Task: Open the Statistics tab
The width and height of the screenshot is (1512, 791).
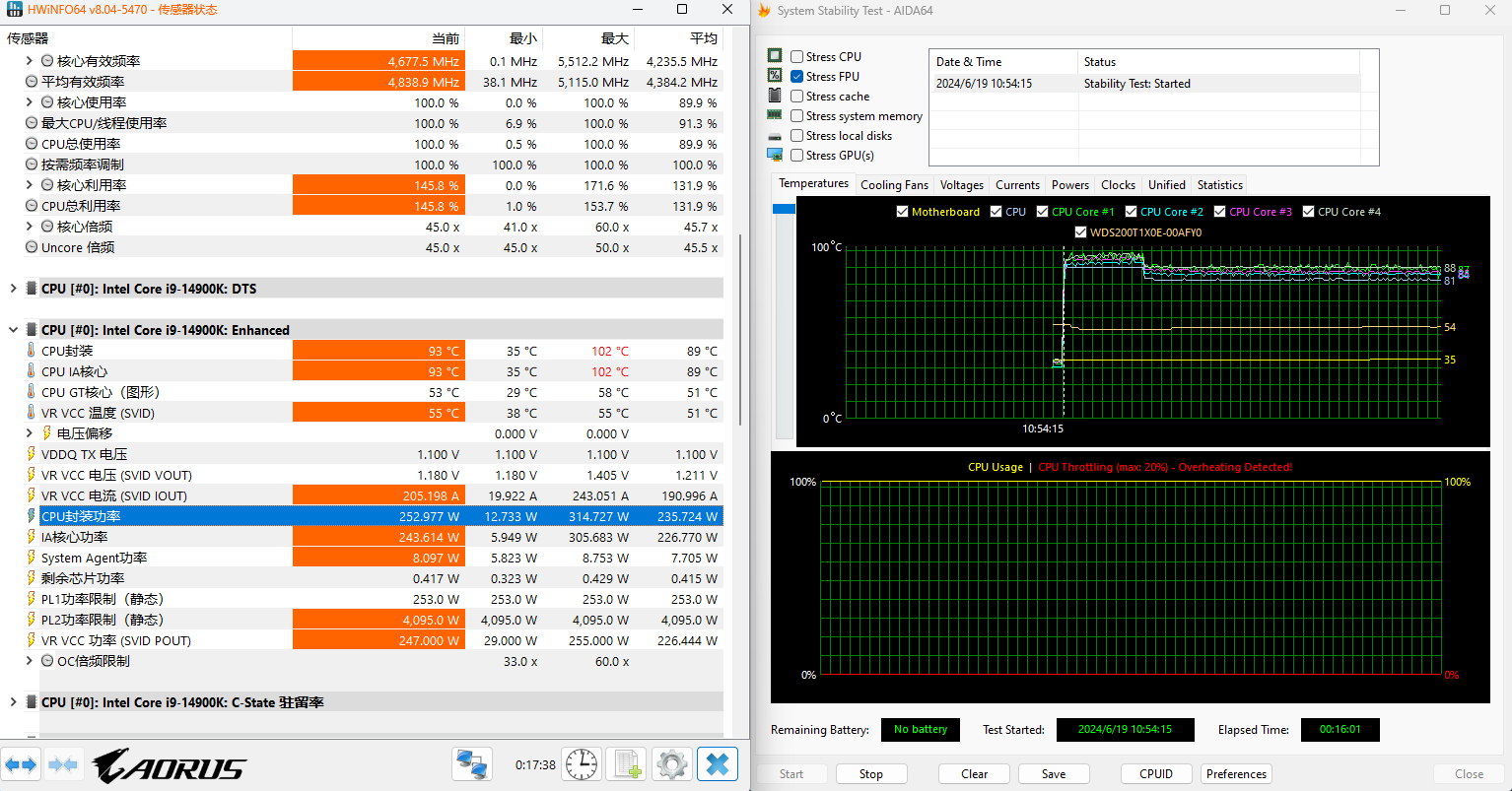Action: (1219, 185)
